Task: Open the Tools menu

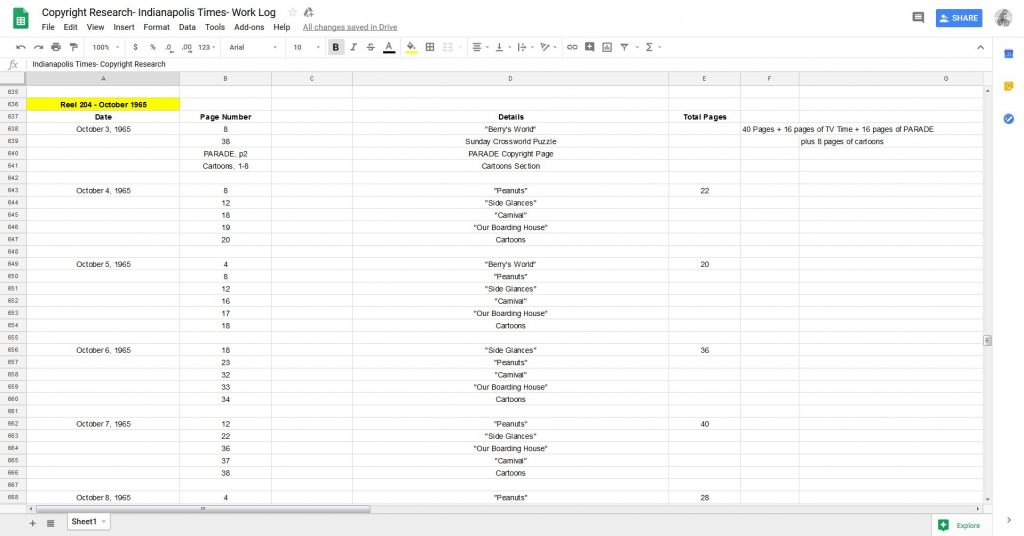Action: (x=215, y=27)
